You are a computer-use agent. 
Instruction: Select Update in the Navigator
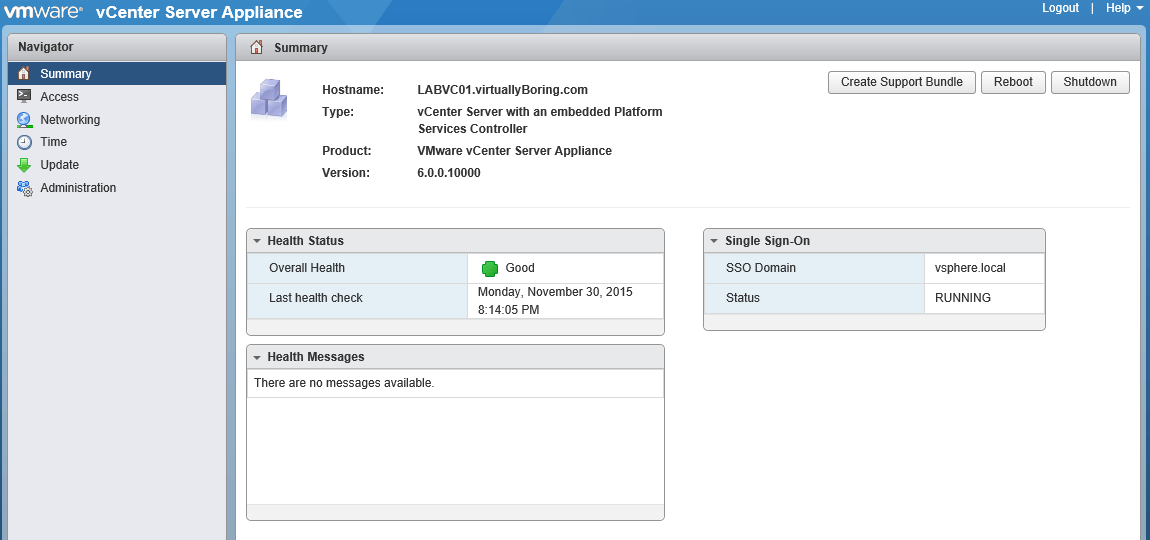tap(117, 165)
